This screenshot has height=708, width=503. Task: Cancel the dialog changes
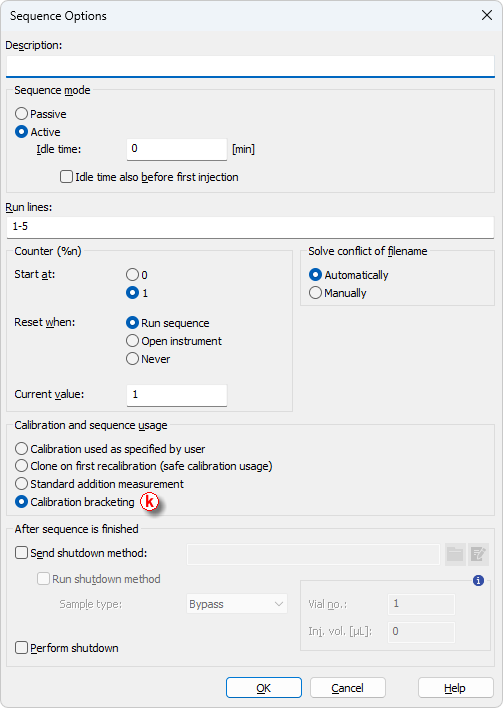[x=347, y=688]
